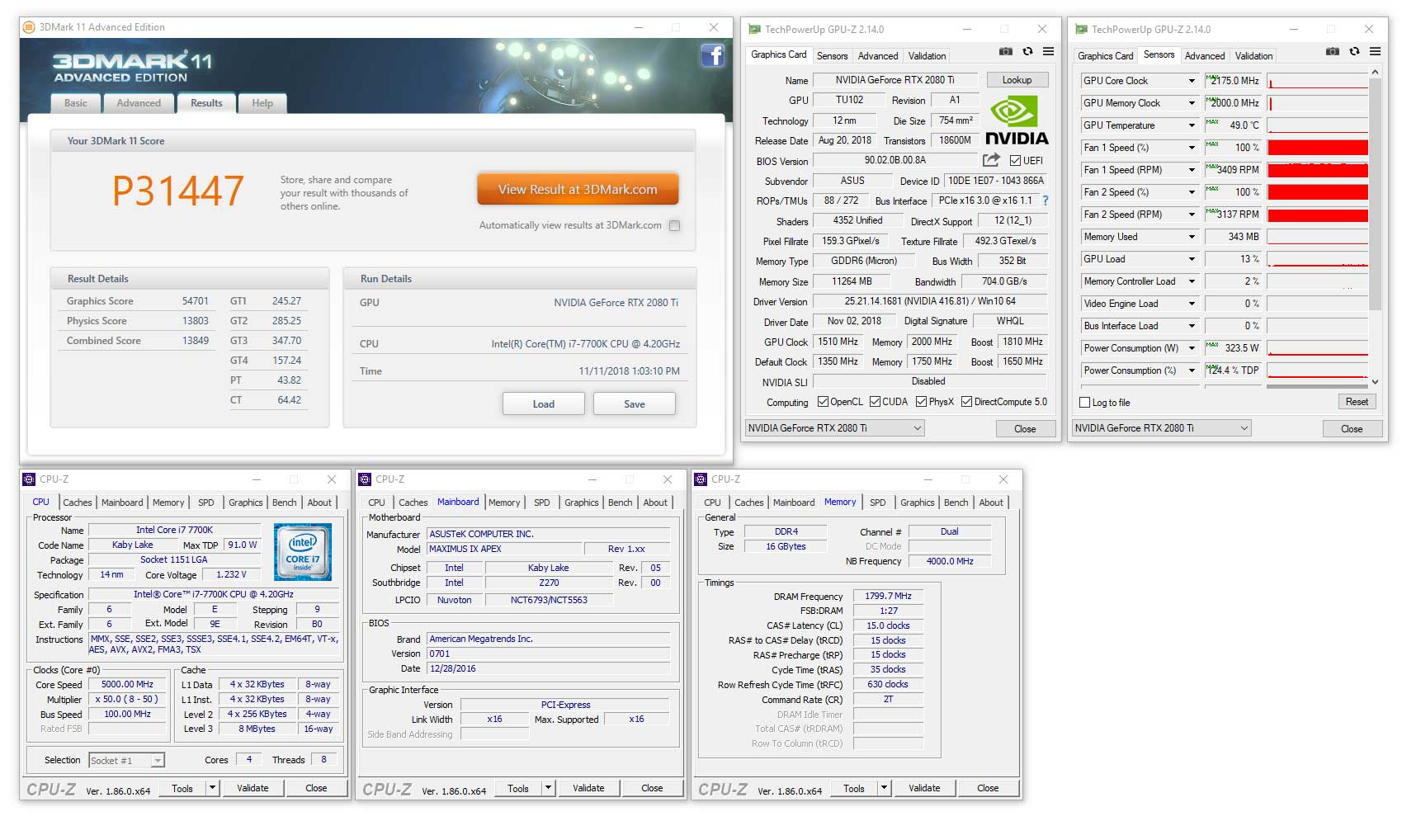Image resolution: width=1402 pixels, height=840 pixels.
Task: Click the Intel Core i7 badge in CPU-Z
Action: tap(302, 551)
